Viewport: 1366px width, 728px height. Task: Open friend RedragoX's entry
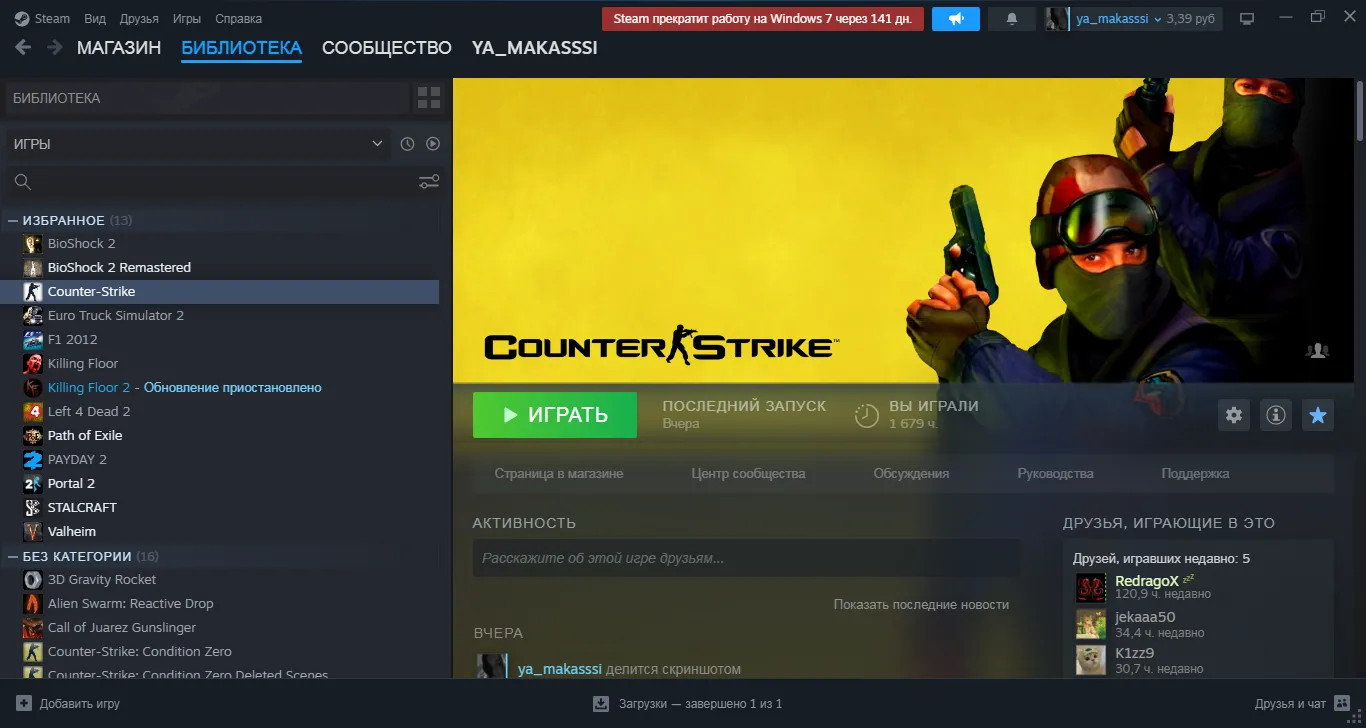(x=1198, y=587)
